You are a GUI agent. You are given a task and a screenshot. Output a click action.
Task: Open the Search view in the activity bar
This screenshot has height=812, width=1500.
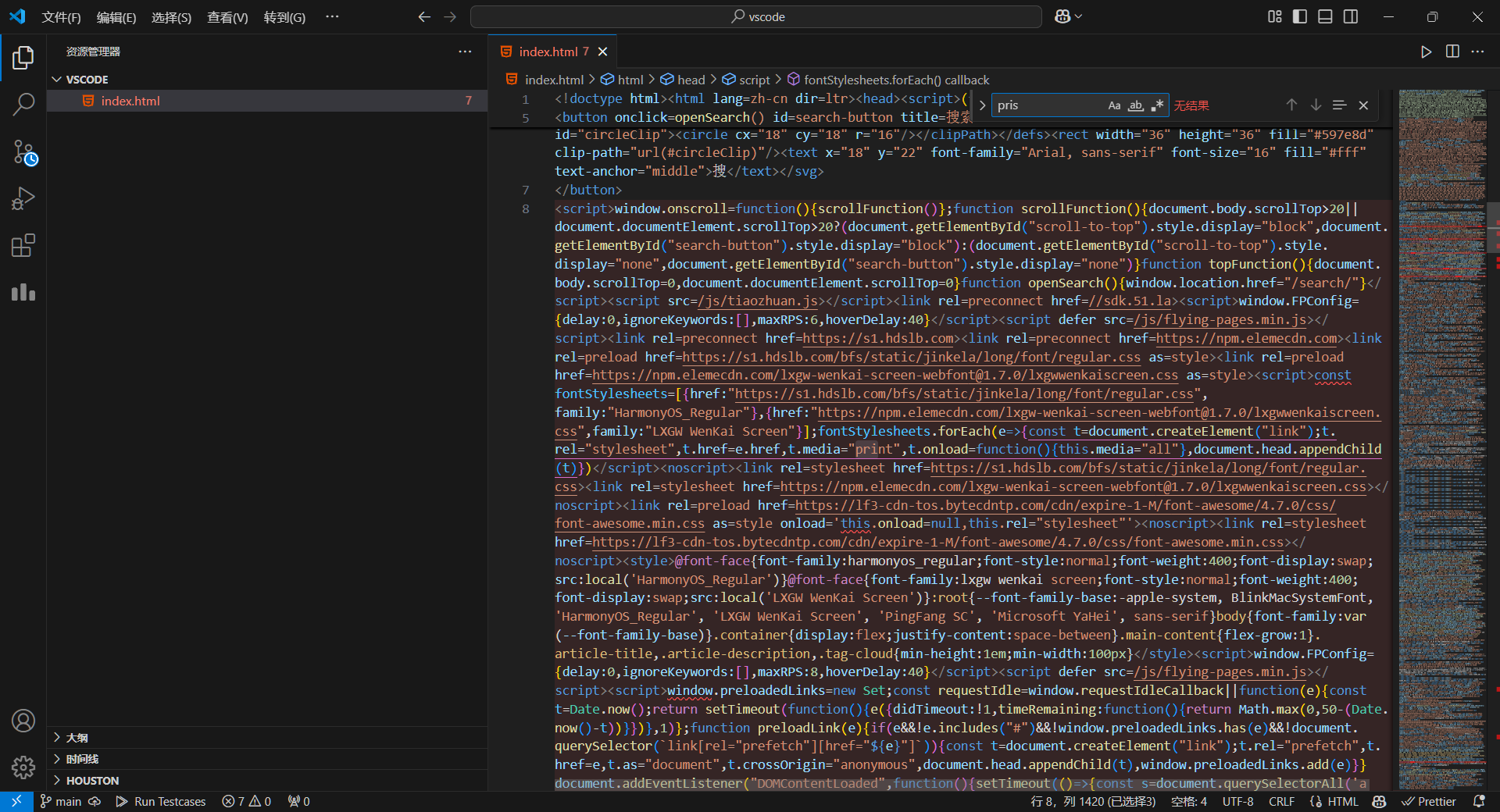tap(23, 105)
